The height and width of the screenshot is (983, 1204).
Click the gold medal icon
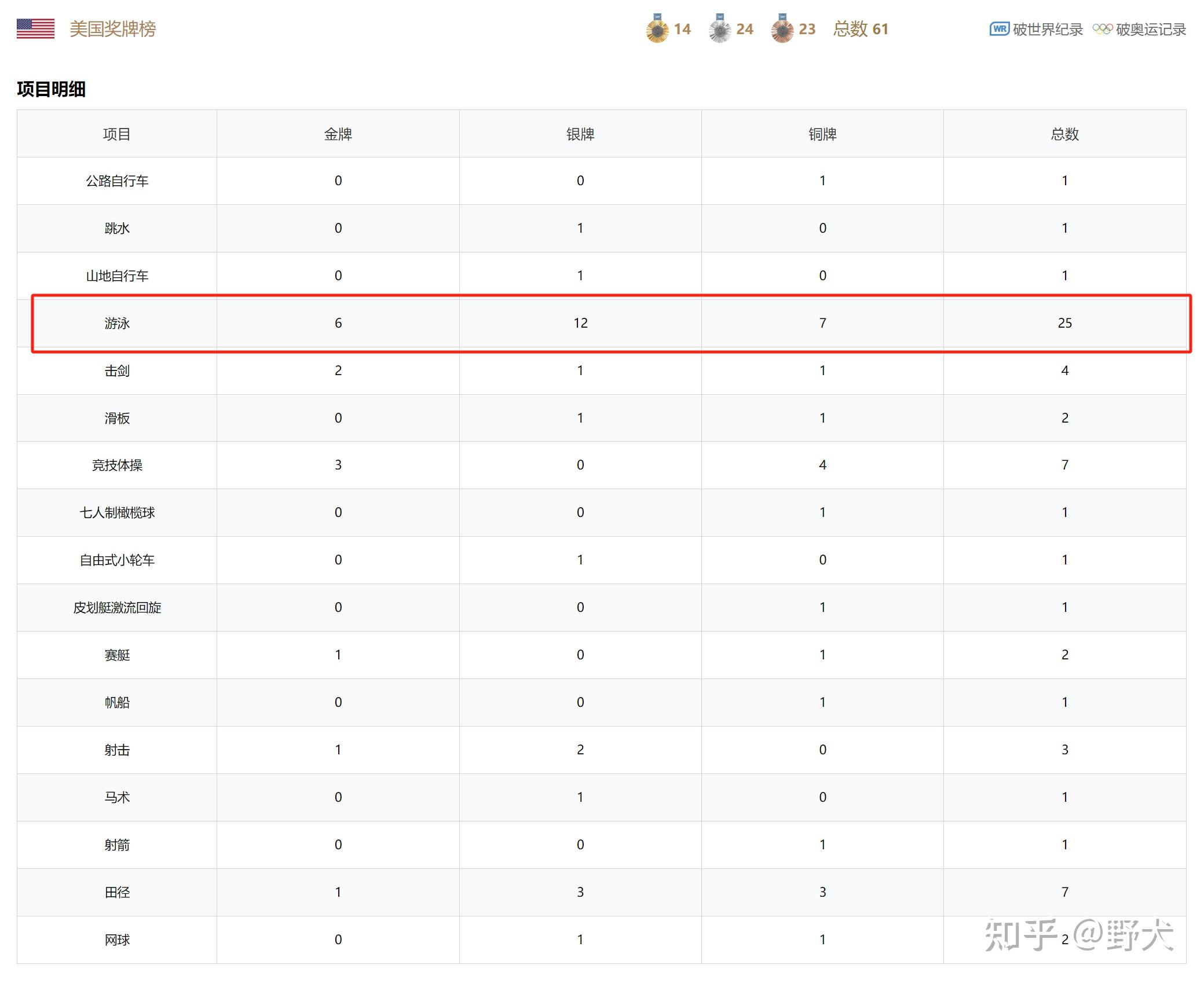coord(657,29)
